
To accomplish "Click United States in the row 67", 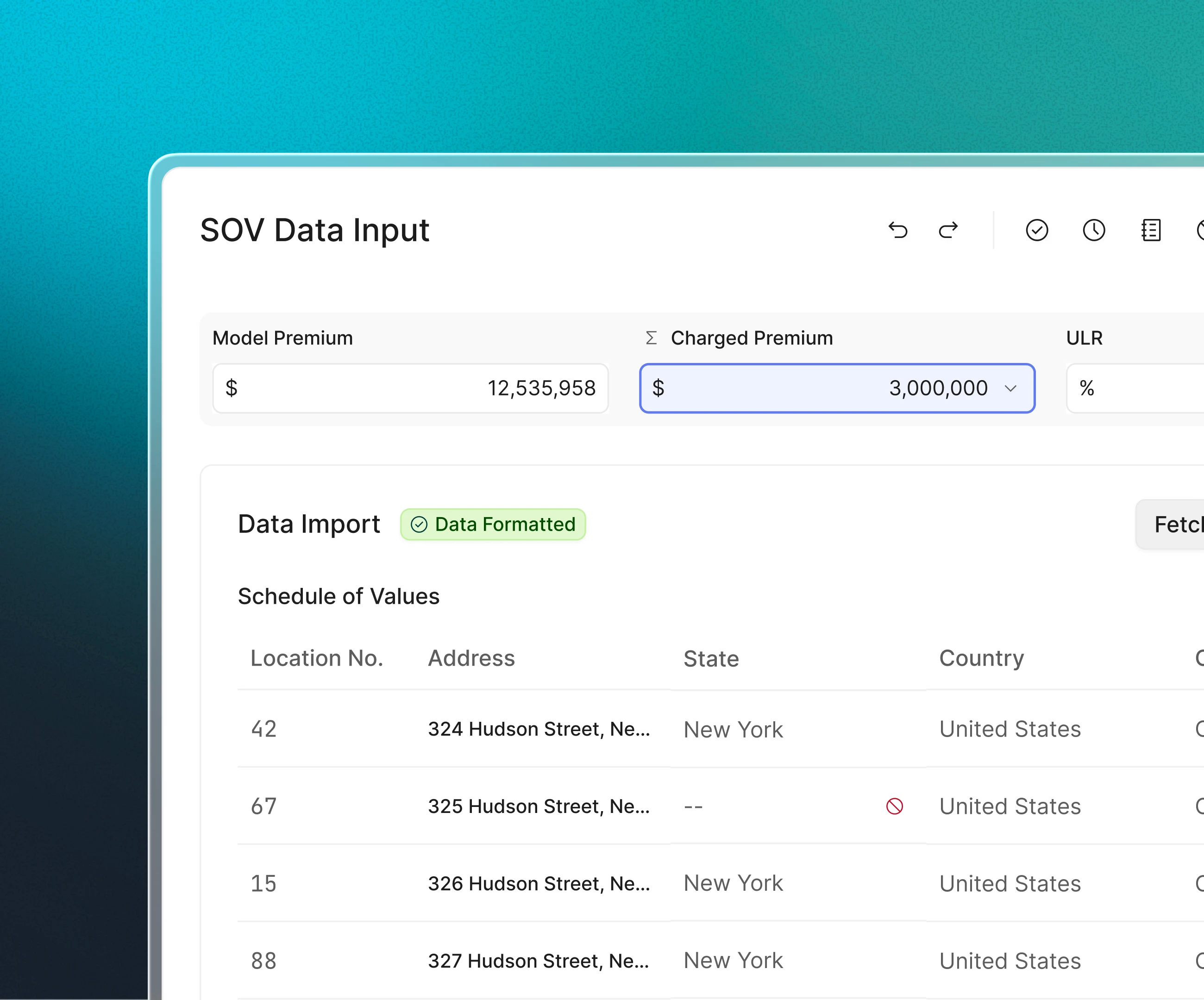I will click(x=1010, y=806).
